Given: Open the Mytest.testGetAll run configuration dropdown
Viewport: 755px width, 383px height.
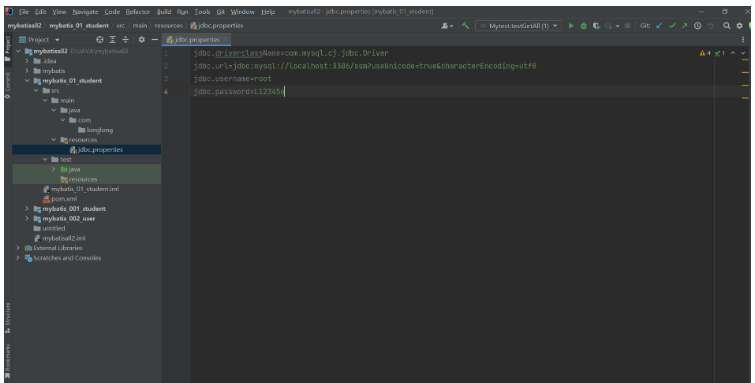Looking at the screenshot, I should coord(519,26).
